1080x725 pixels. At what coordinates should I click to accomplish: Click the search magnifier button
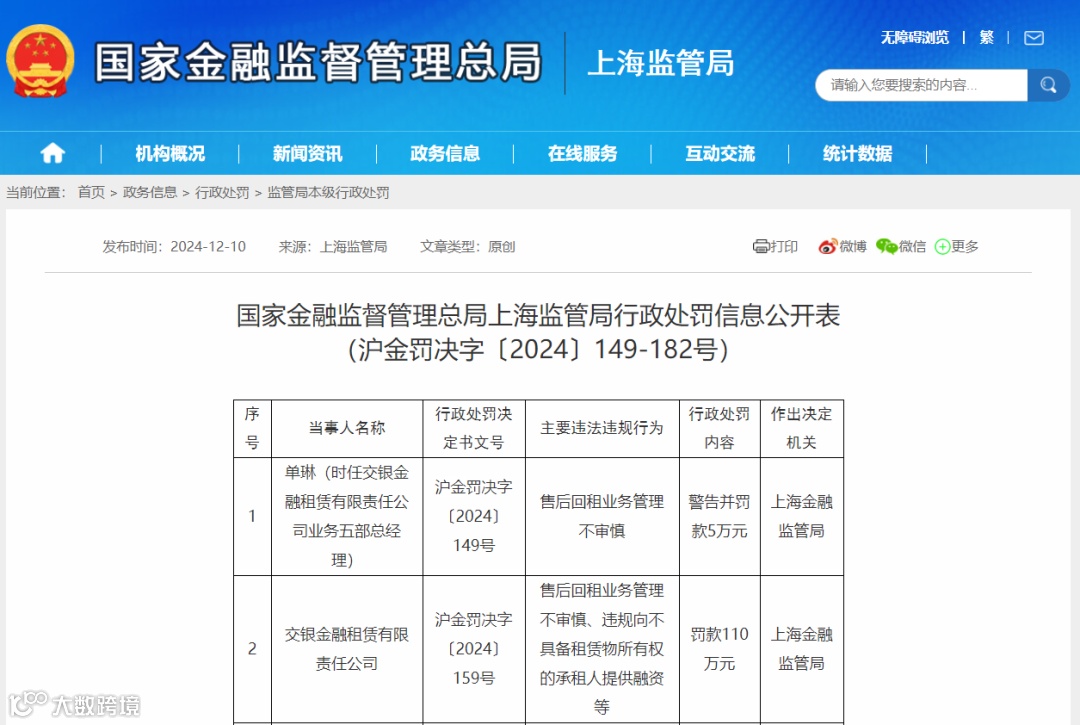[x=1048, y=85]
